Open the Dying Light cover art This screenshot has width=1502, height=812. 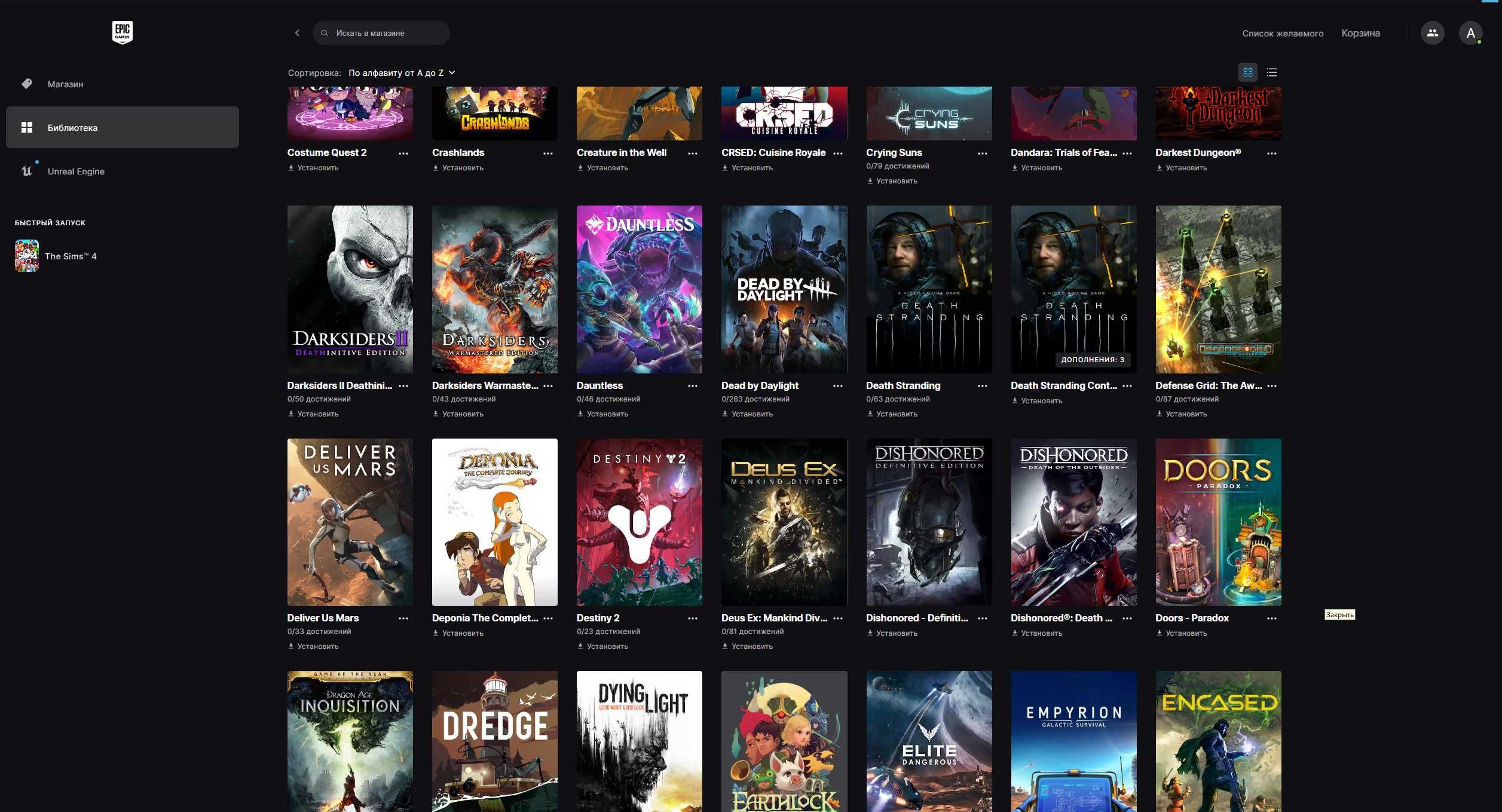[x=640, y=741]
